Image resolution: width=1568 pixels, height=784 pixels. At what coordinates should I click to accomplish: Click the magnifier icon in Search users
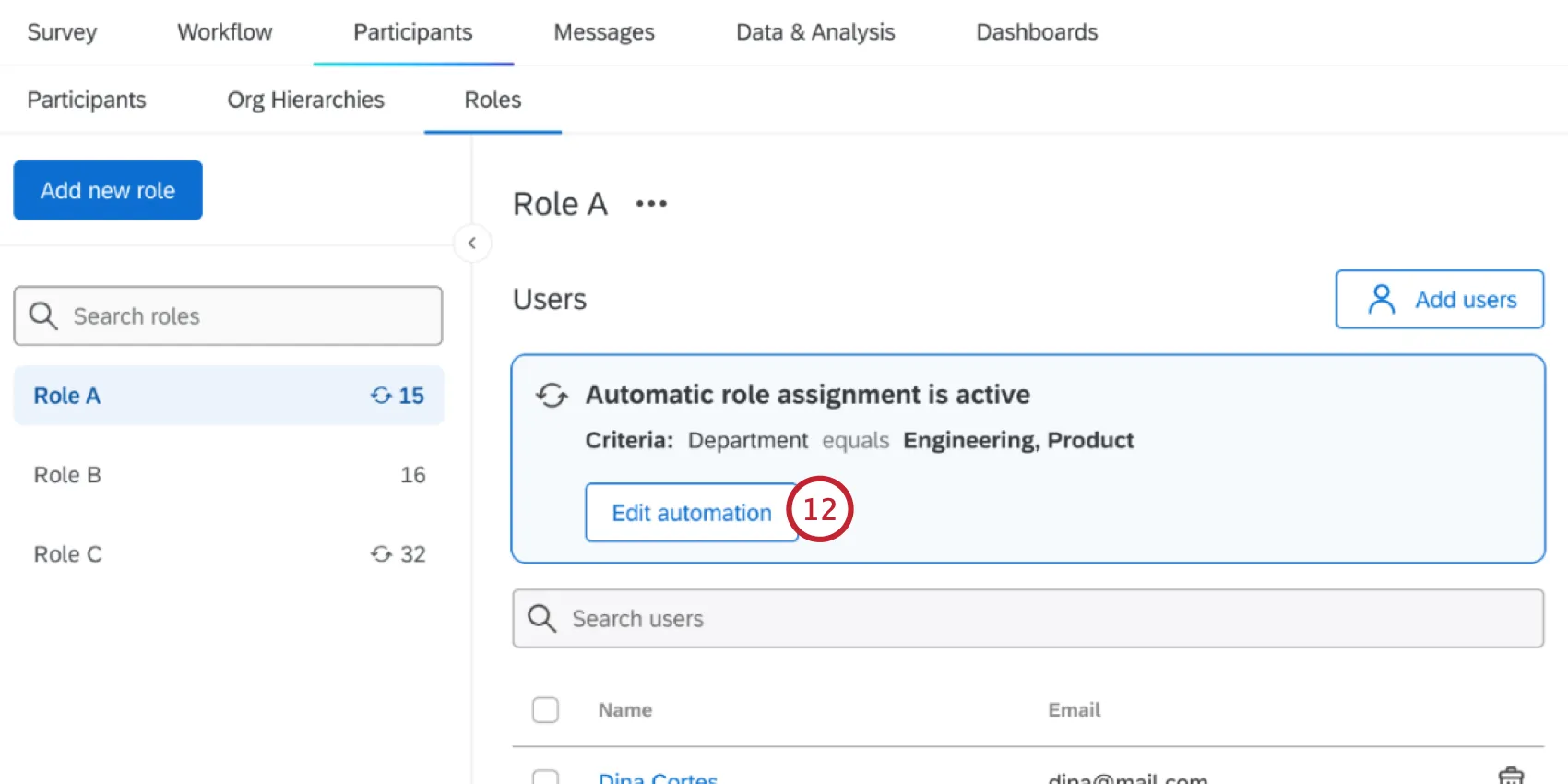pyautogui.click(x=542, y=619)
